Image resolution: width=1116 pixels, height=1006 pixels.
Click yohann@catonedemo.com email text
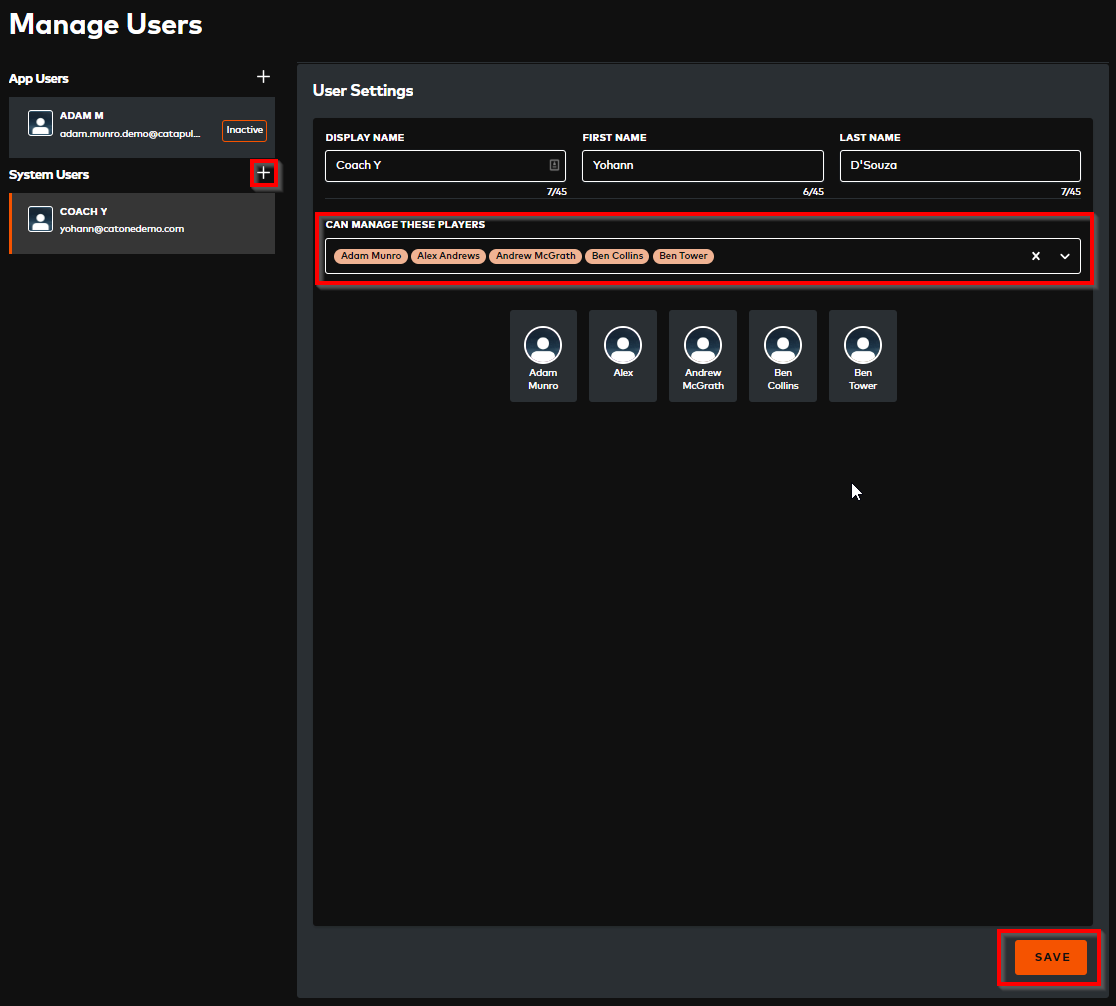(122, 229)
